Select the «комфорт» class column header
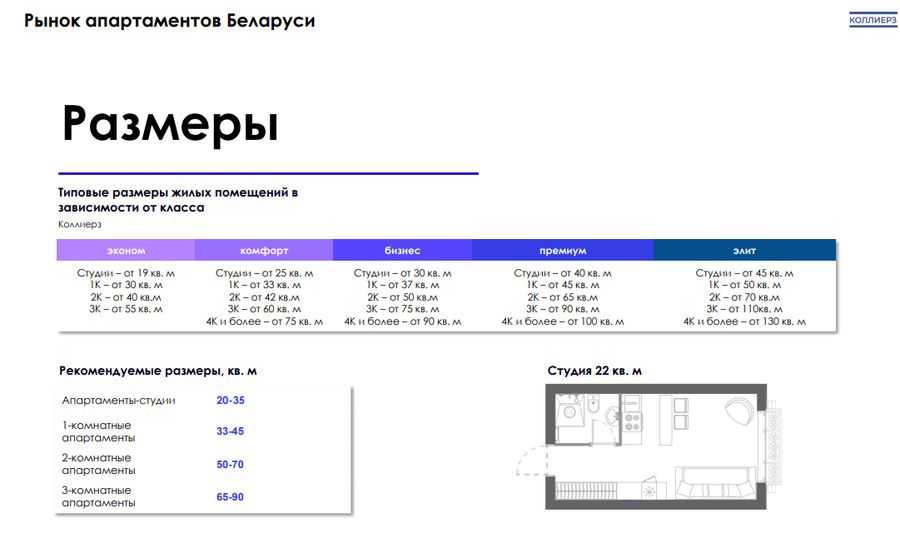This screenshot has height=538, width=900. [264, 251]
